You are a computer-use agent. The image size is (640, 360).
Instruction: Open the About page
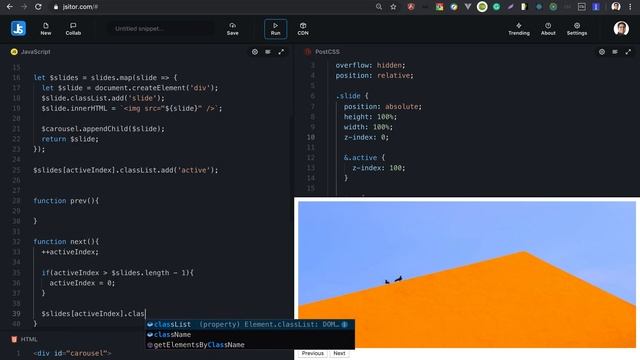[548, 29]
